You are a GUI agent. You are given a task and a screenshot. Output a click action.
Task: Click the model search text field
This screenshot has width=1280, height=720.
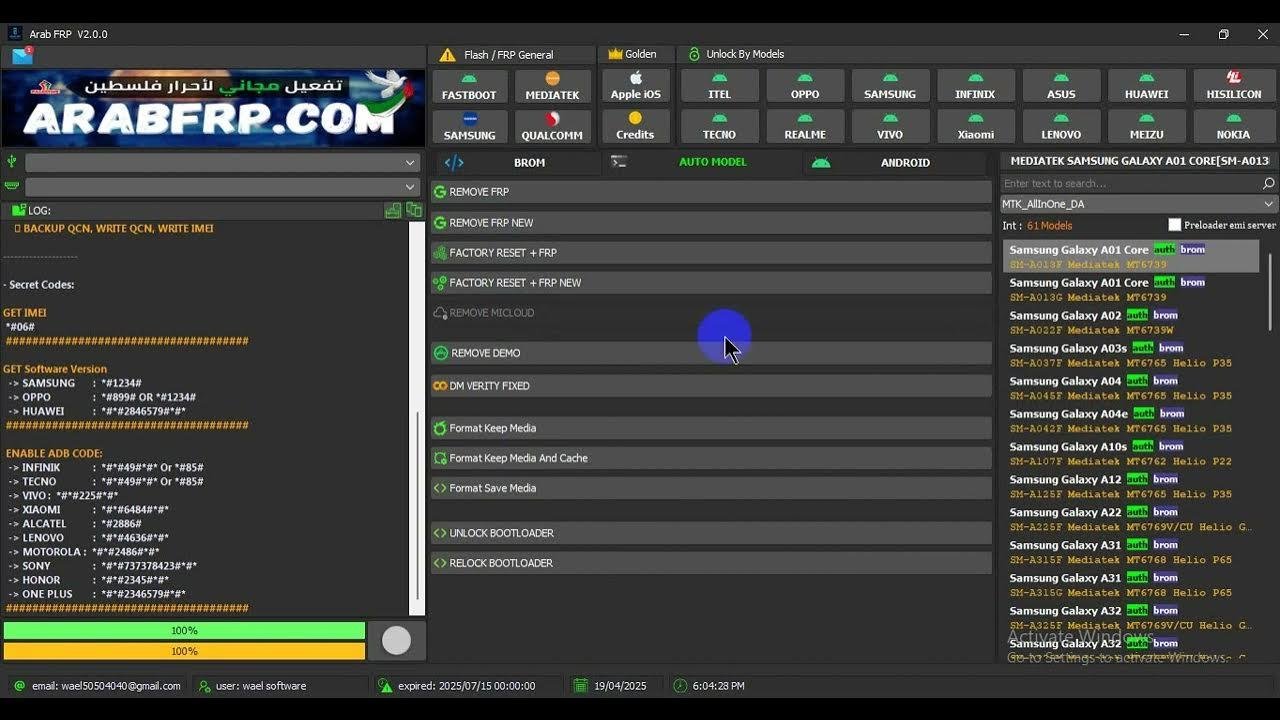pyautogui.click(x=1130, y=183)
